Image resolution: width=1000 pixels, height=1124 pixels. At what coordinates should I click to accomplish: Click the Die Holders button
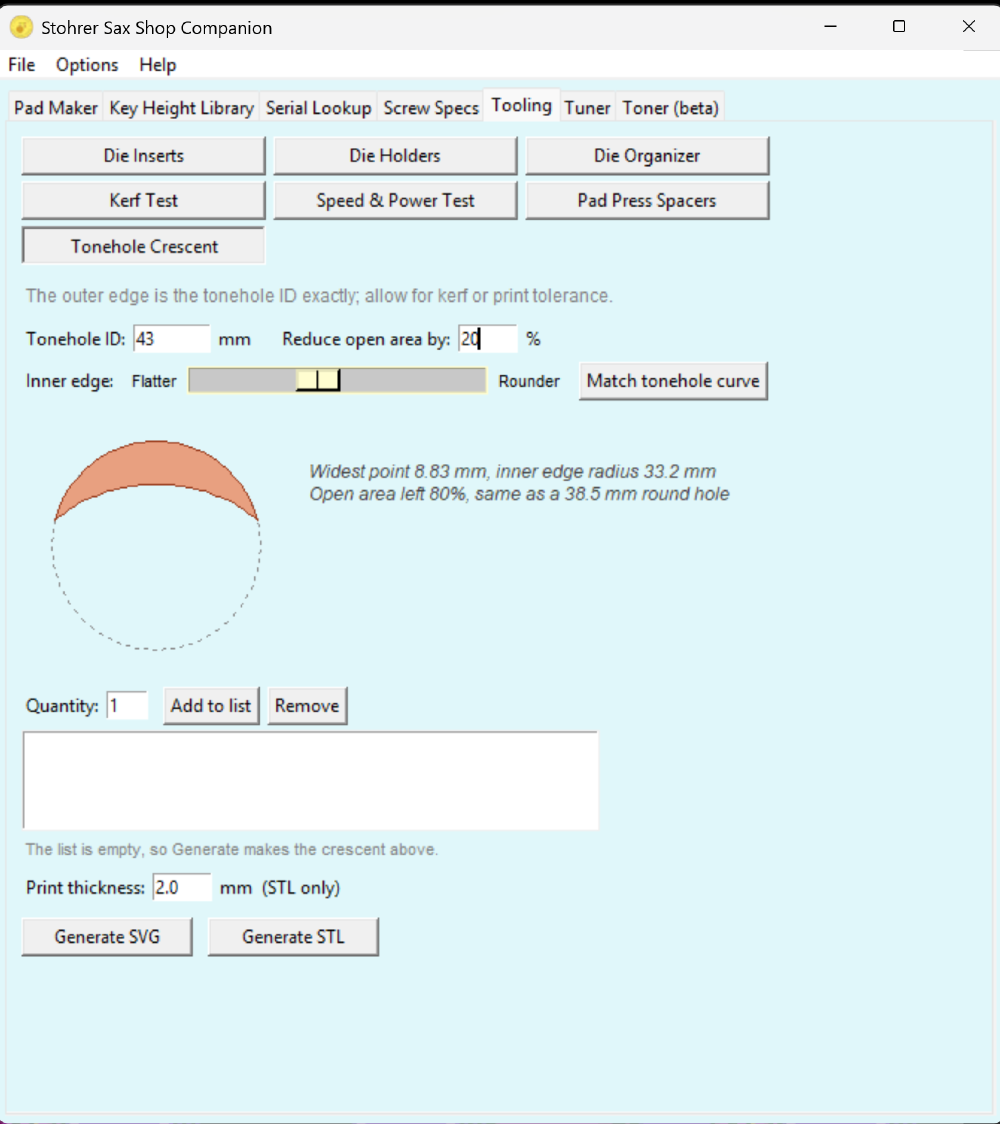coord(395,156)
